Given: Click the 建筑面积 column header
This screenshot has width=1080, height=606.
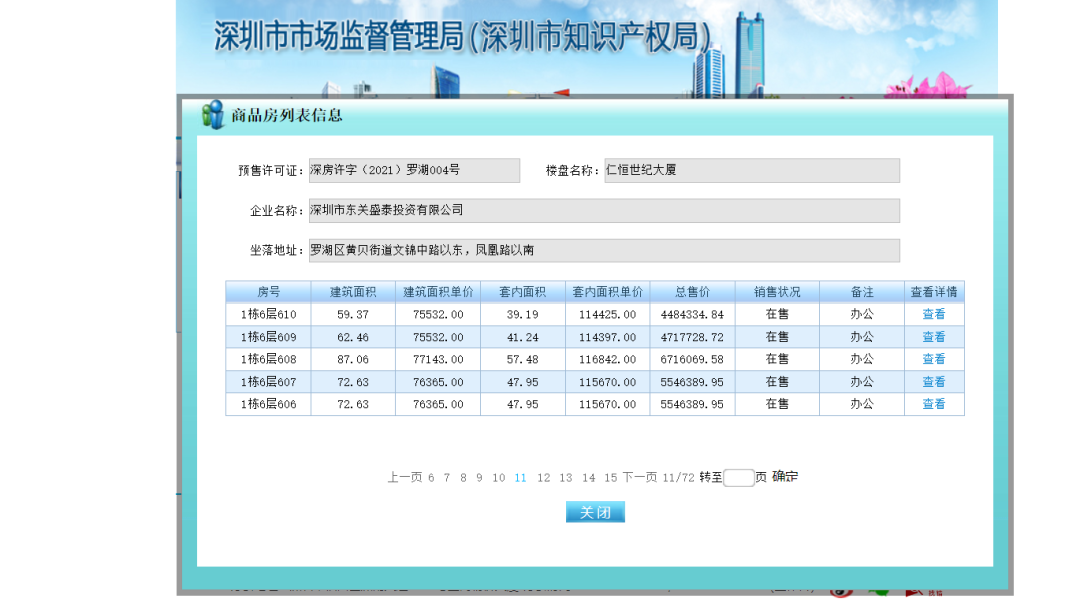Looking at the screenshot, I should coord(353,292).
